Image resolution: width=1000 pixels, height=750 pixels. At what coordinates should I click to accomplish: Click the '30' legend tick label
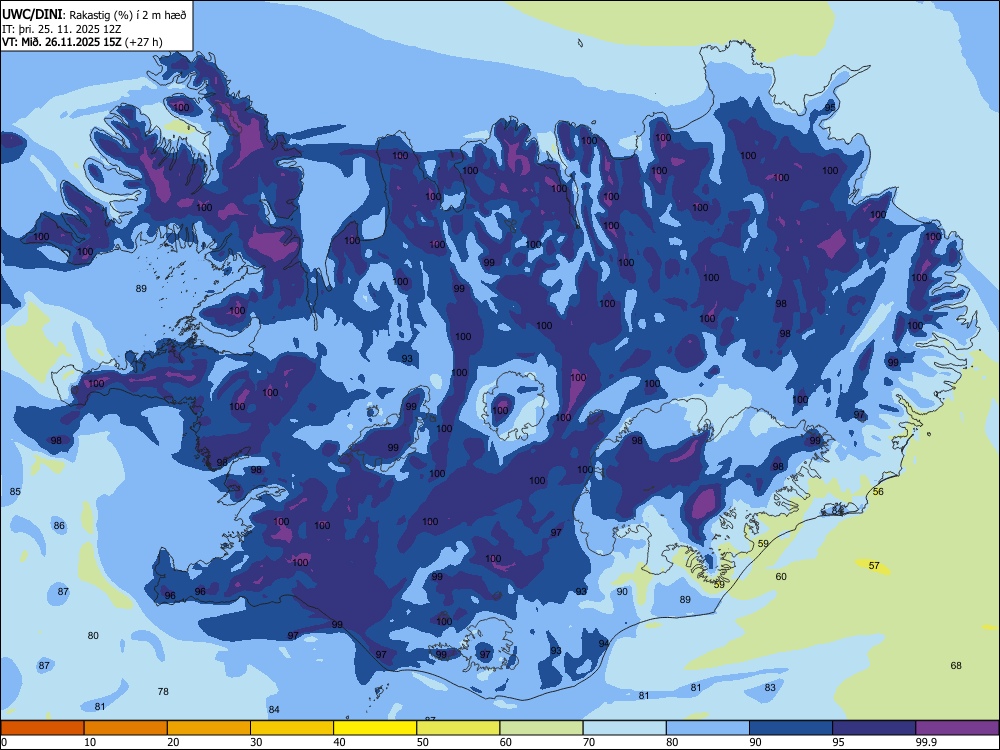(x=256, y=742)
